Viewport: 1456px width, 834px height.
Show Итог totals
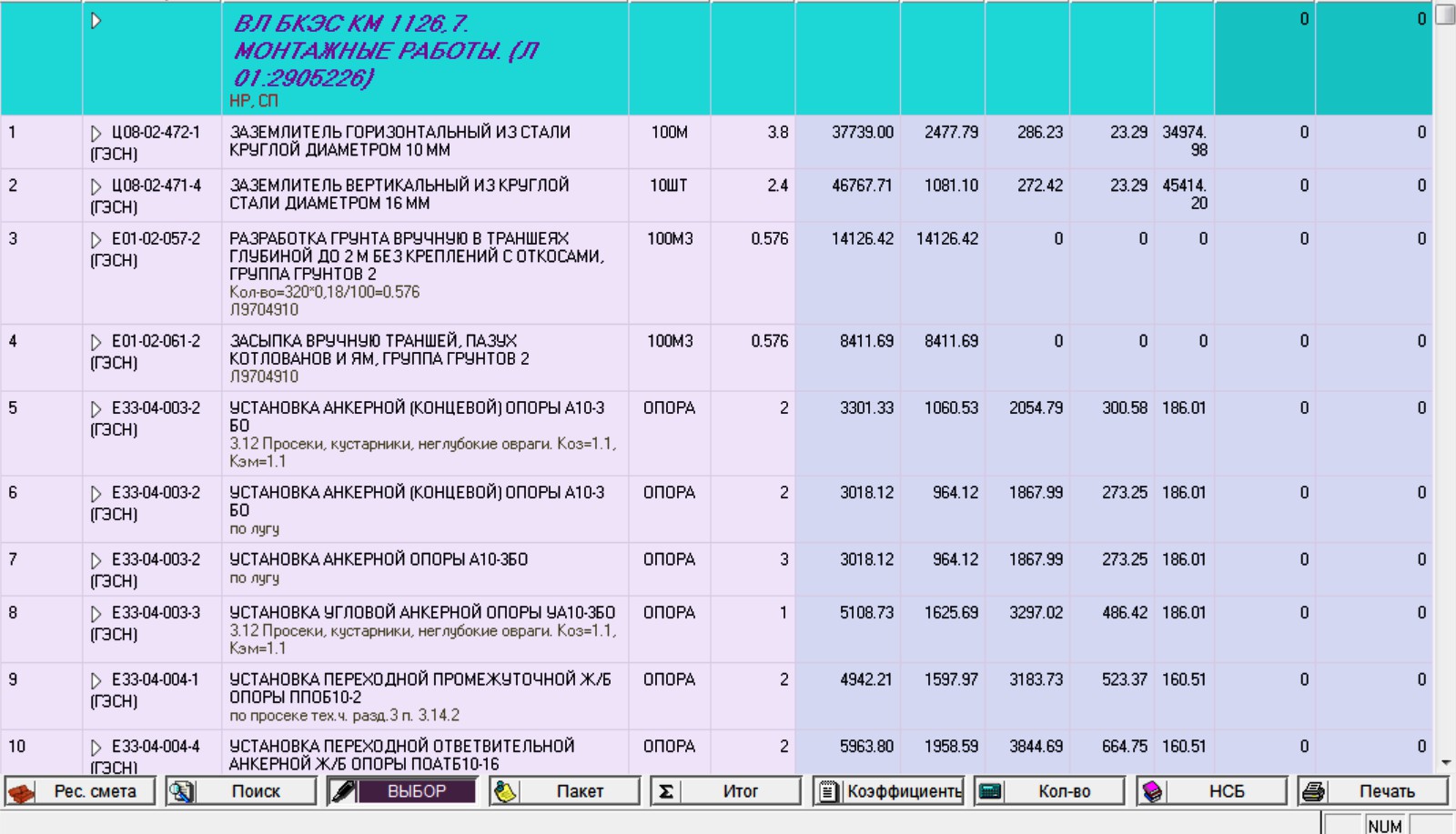tap(726, 791)
